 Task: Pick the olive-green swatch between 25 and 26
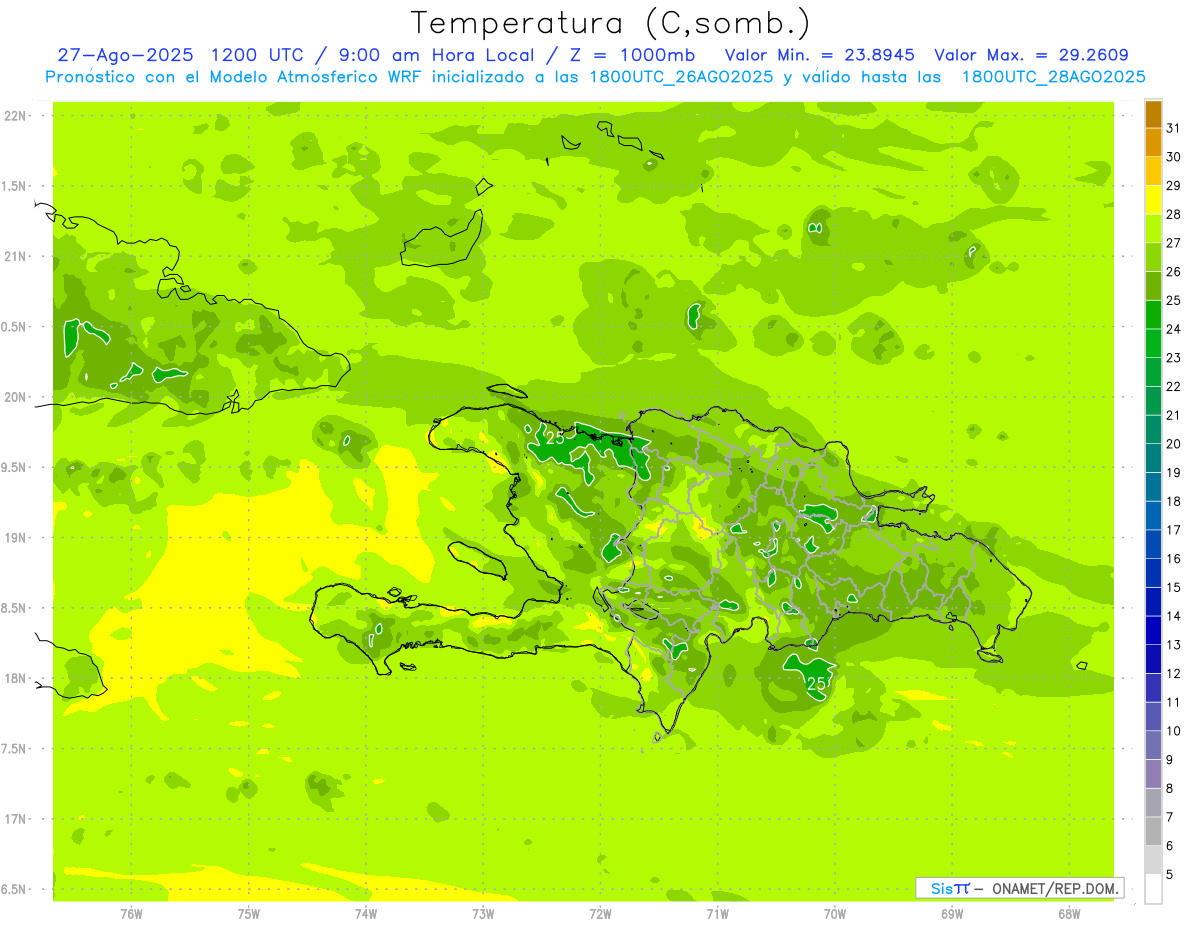tap(1153, 286)
